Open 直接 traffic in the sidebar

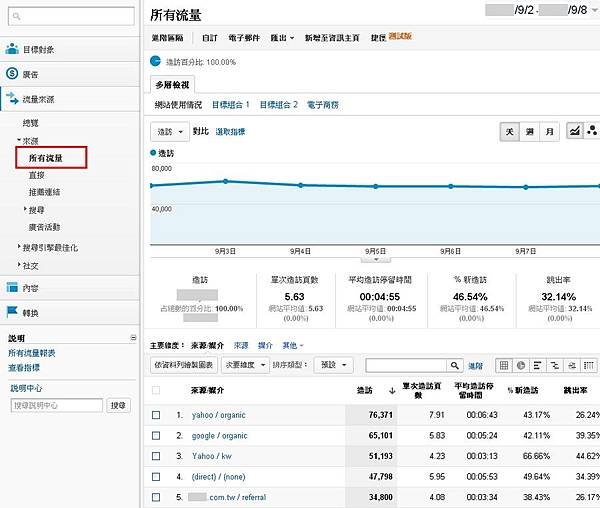coord(36,175)
